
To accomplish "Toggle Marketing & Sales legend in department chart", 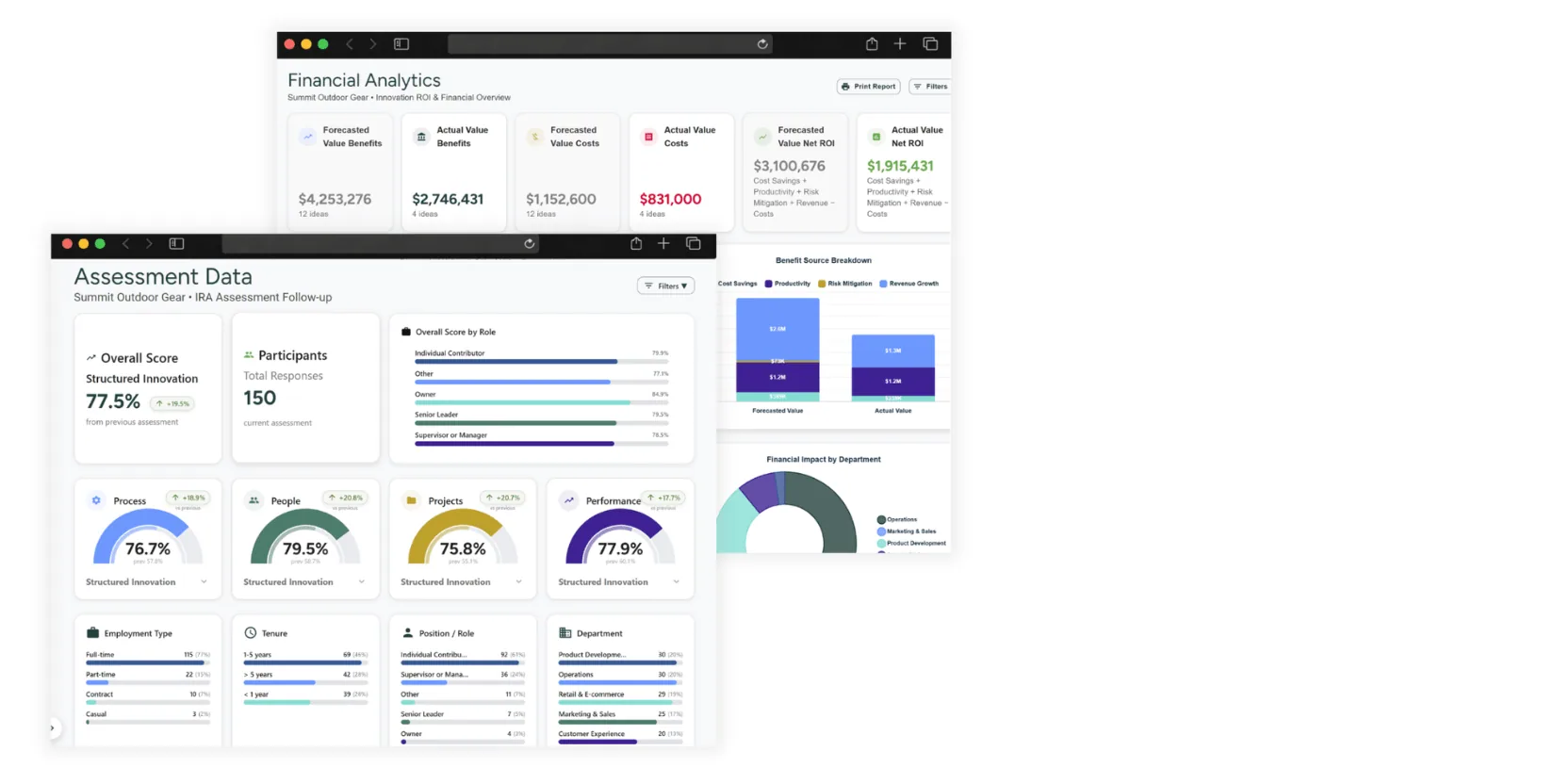I will click(907, 531).
